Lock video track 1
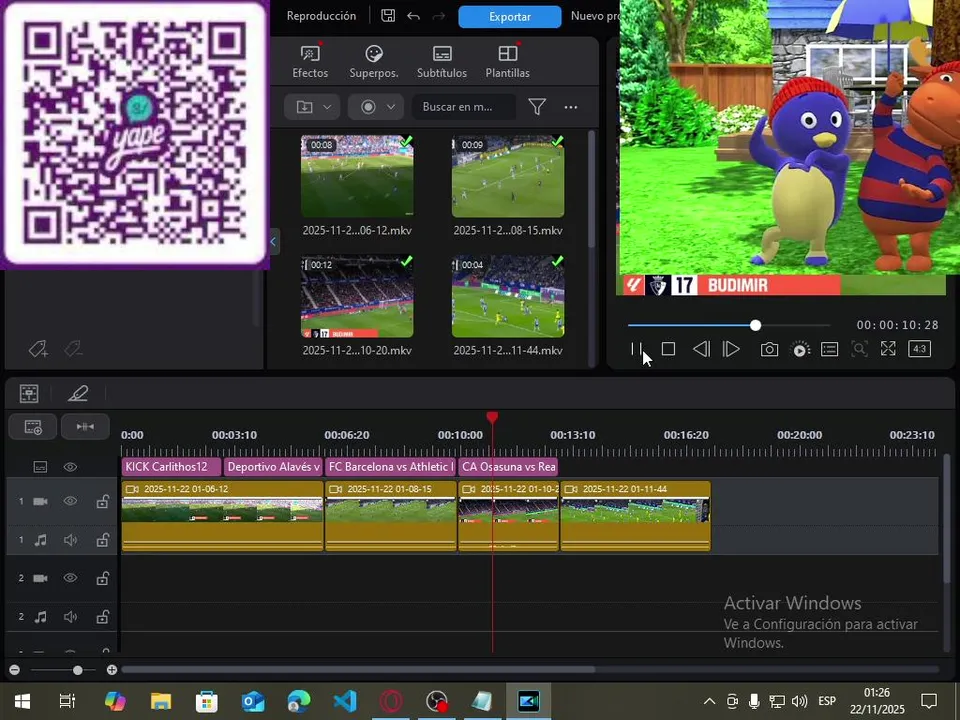960x720 pixels. click(x=102, y=501)
